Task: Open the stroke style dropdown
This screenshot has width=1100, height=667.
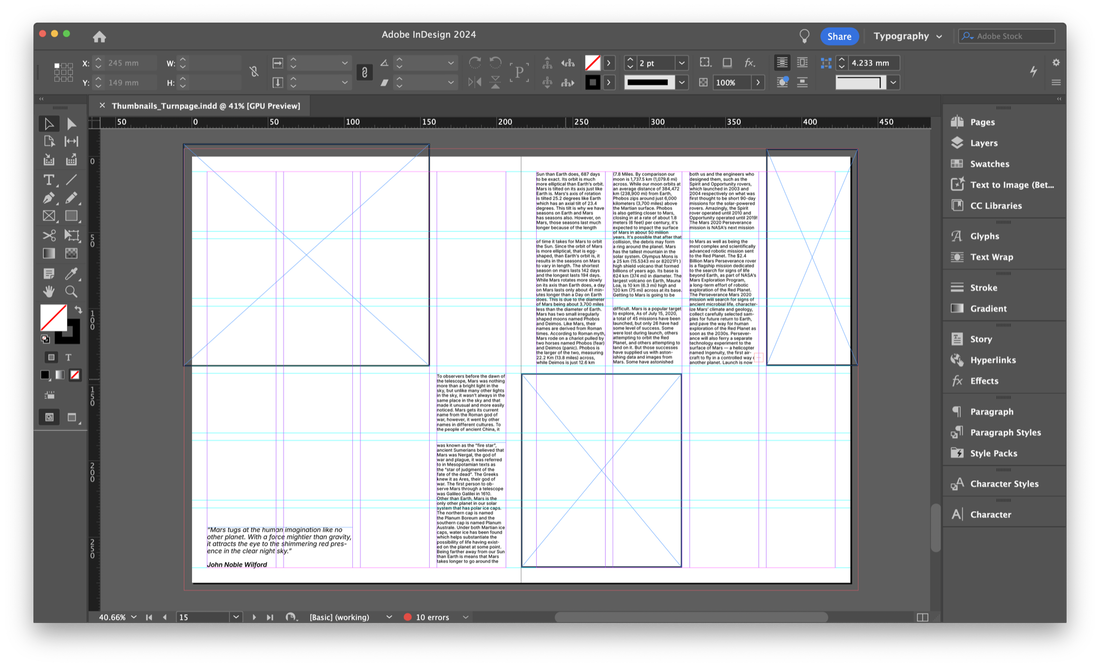Action: (681, 82)
